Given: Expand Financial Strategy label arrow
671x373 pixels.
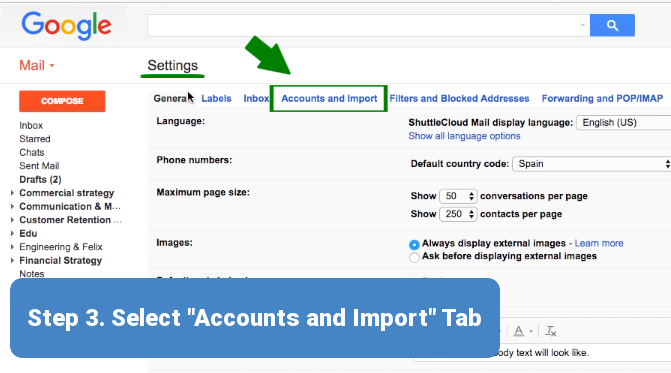Looking at the screenshot, I should [x=12, y=261].
